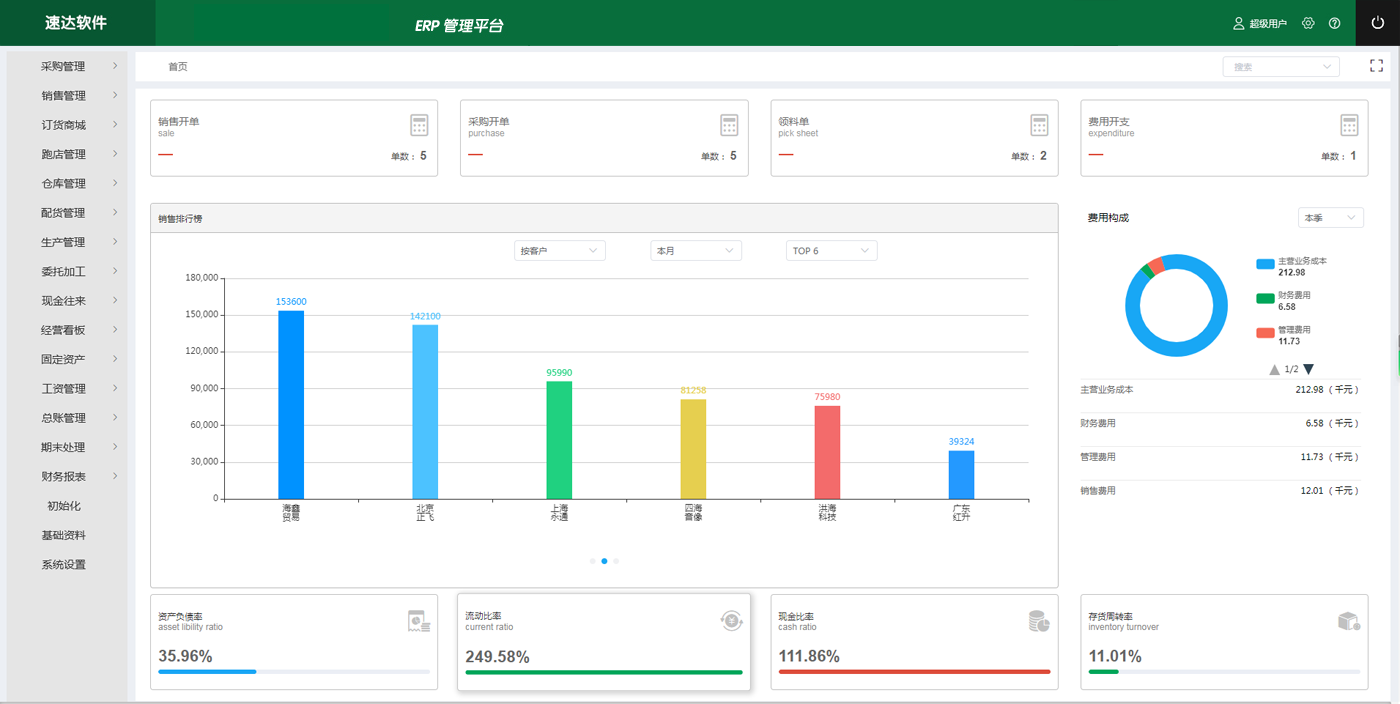Expand 期末处理 sidebar menu
Image resolution: width=1400 pixels, height=704 pixels.
pos(67,447)
